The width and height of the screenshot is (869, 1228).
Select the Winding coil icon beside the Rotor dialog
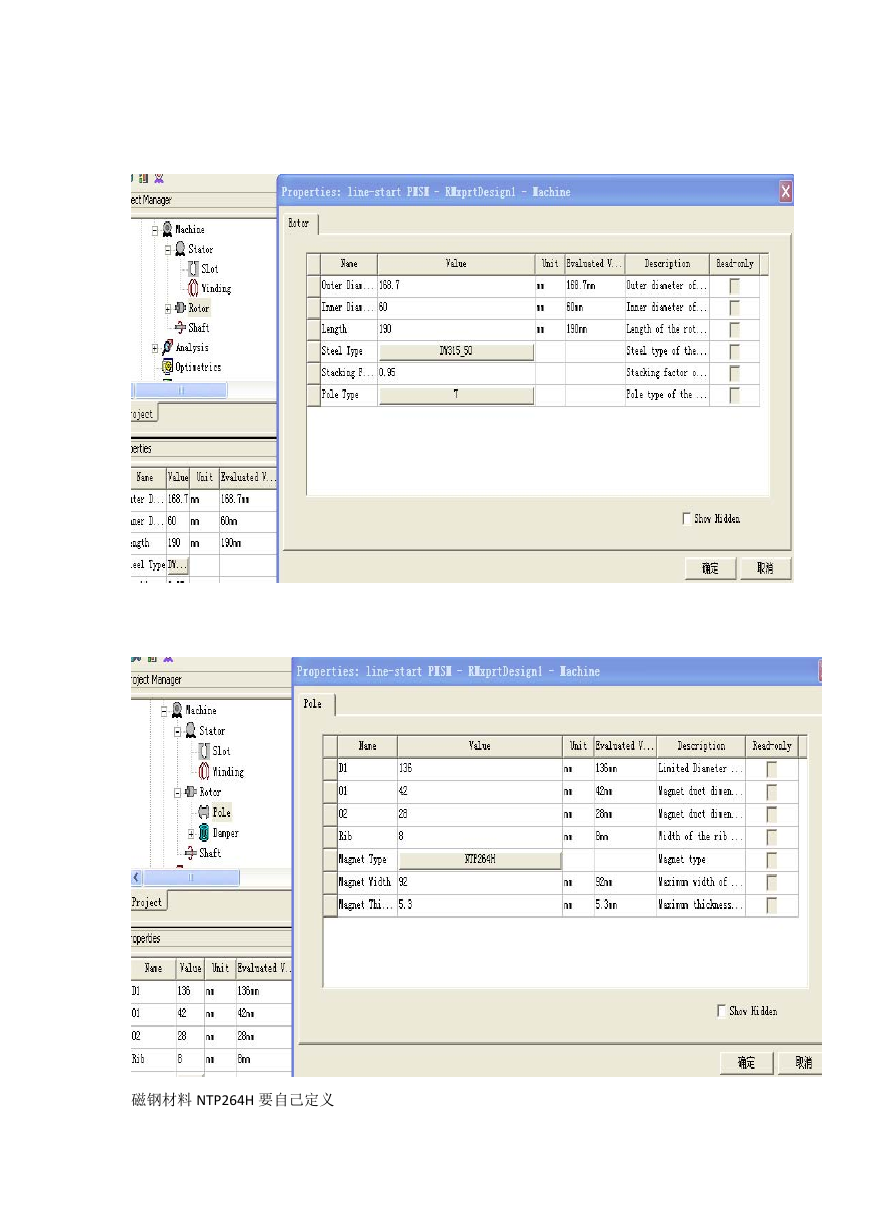[x=194, y=288]
